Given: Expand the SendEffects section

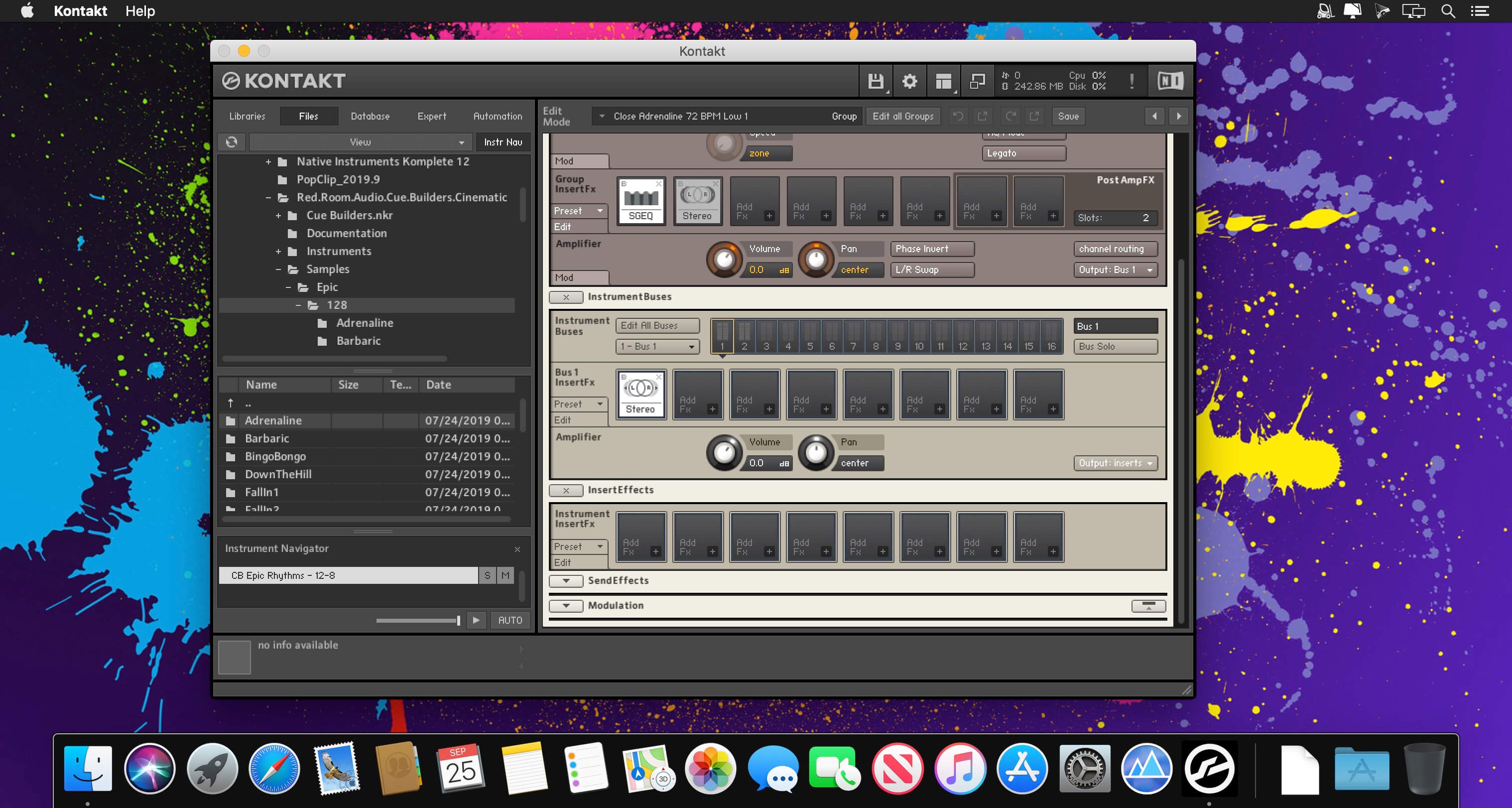Looking at the screenshot, I should [x=566, y=581].
